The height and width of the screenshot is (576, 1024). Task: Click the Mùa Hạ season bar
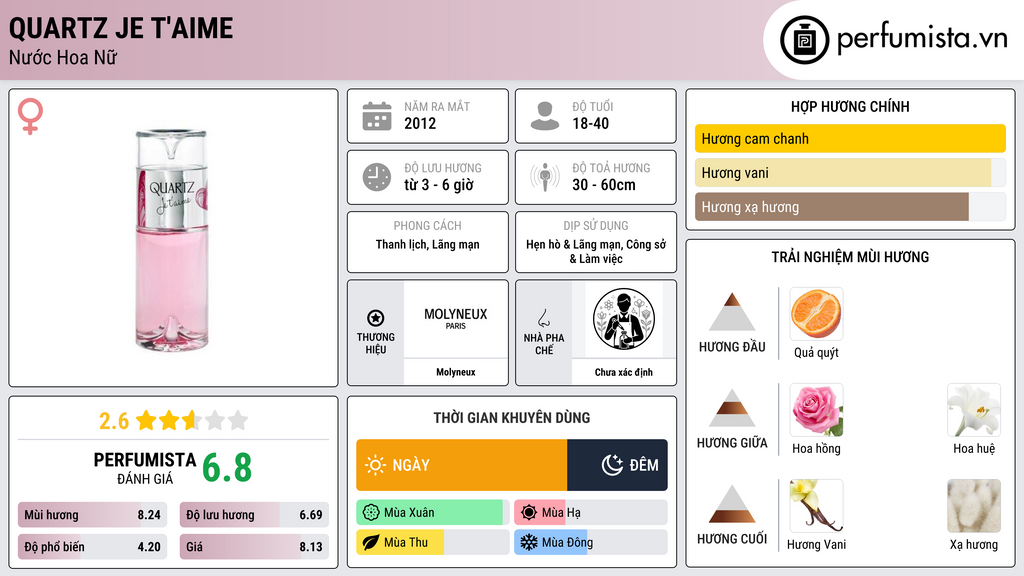(x=590, y=513)
